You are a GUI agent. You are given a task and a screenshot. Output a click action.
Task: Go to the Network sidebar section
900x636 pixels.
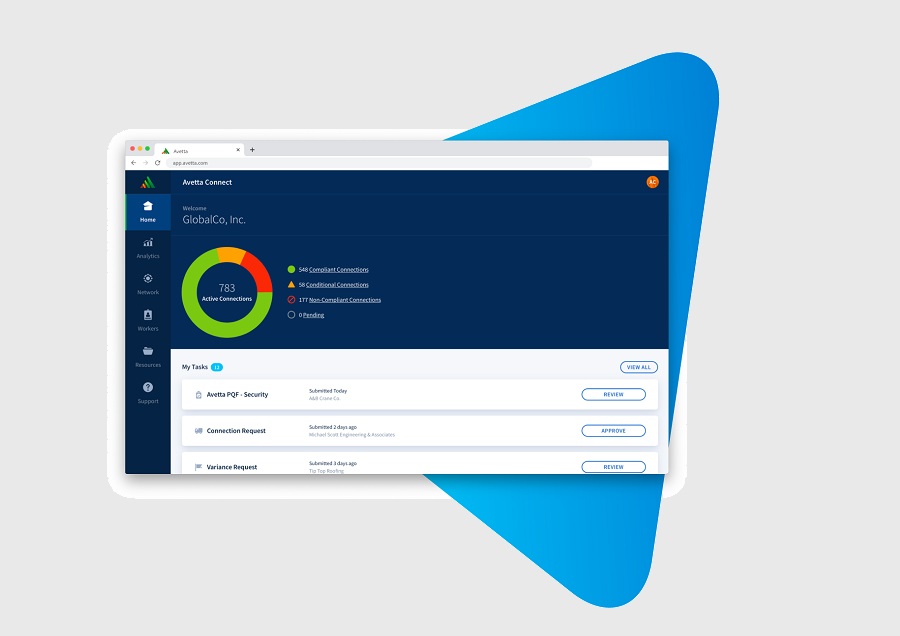click(x=148, y=284)
